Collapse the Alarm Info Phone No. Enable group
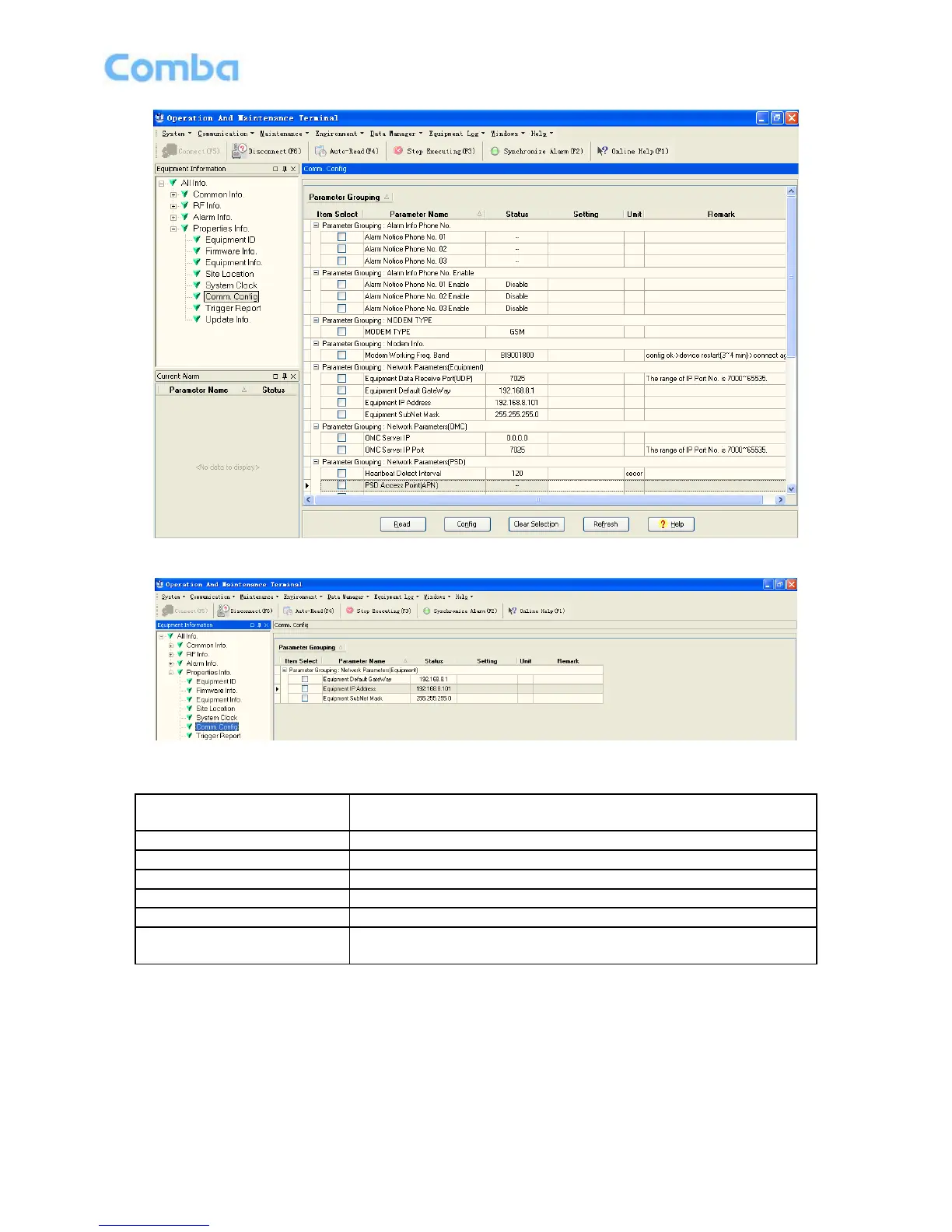This screenshot has height=1232, width=952. [x=317, y=273]
